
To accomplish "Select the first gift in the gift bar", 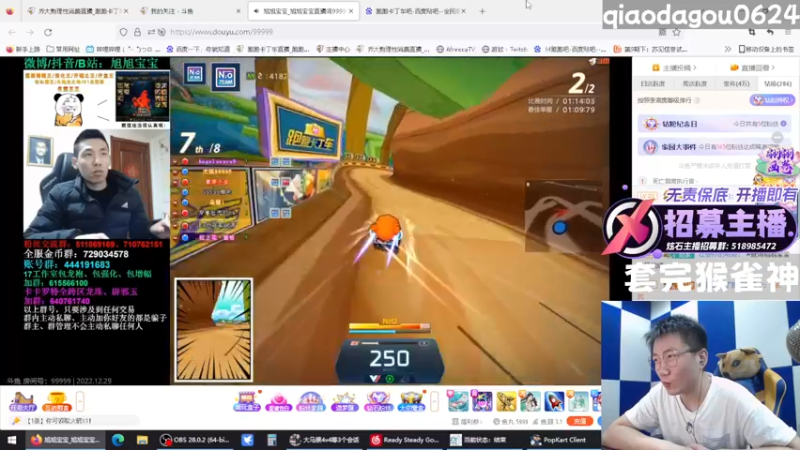I will [x=458, y=402].
